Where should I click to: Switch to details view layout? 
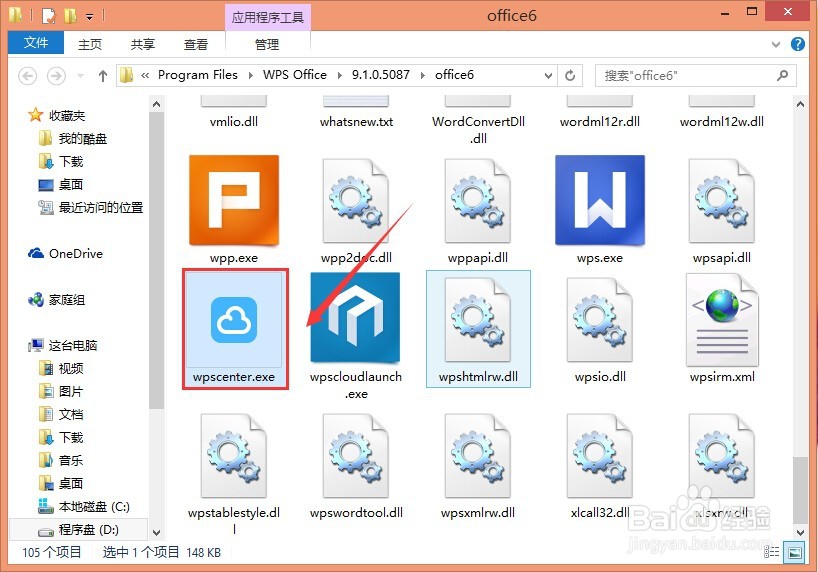point(772,552)
